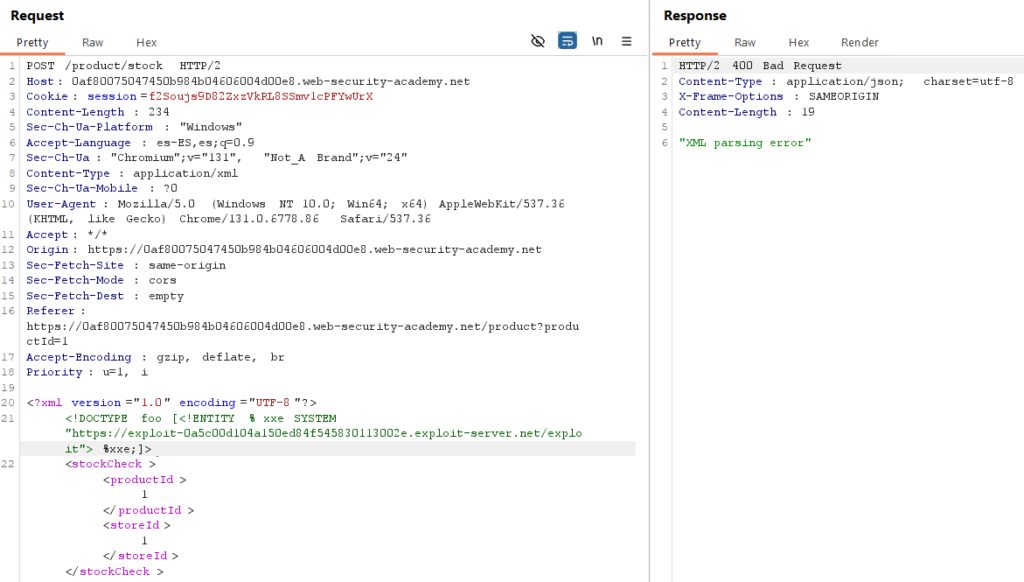Viewport: 1024px width, 582px height.
Task: Click Content-Type application/xml in request
Action: (x=132, y=174)
